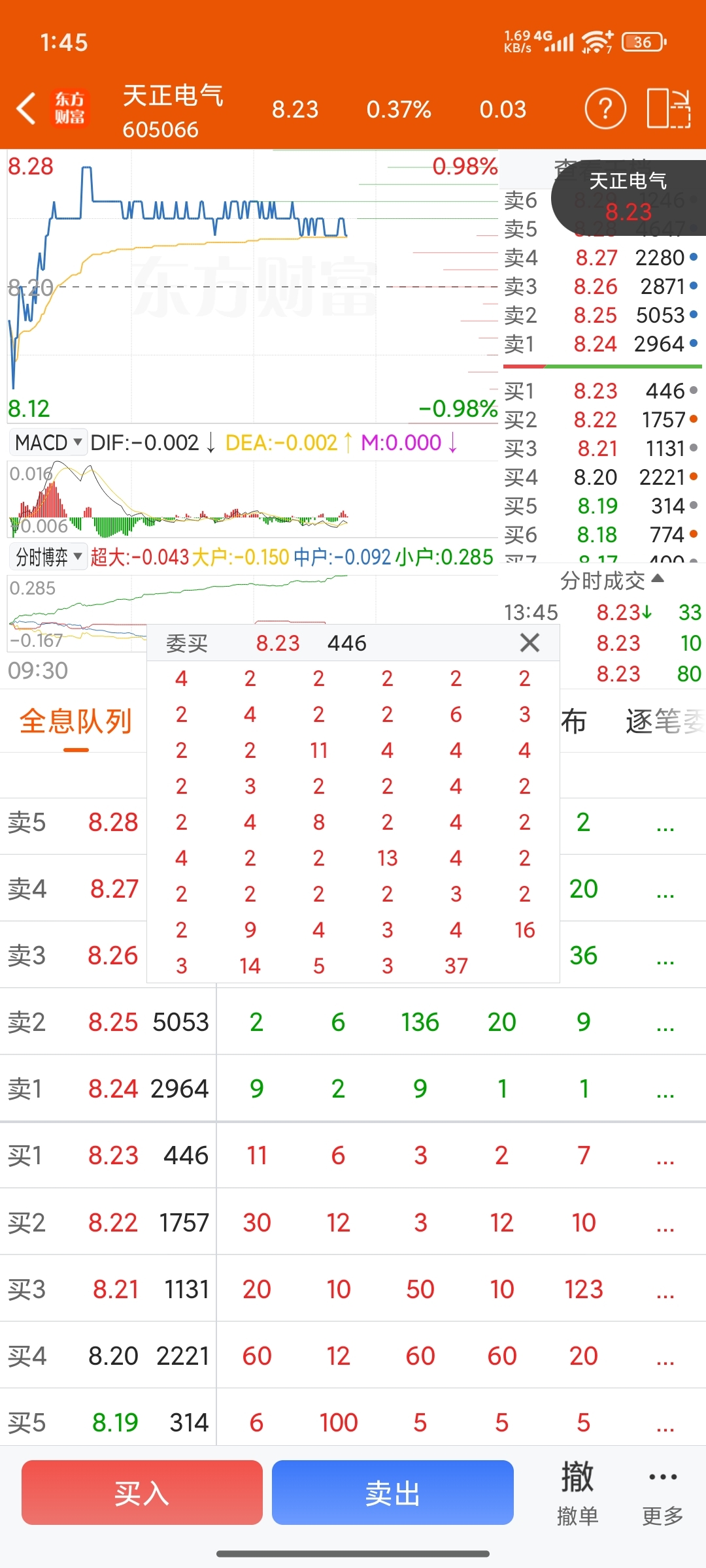Select the 买2 8.22 1757 queue row
This screenshot has height=1568, width=706.
[353, 1222]
